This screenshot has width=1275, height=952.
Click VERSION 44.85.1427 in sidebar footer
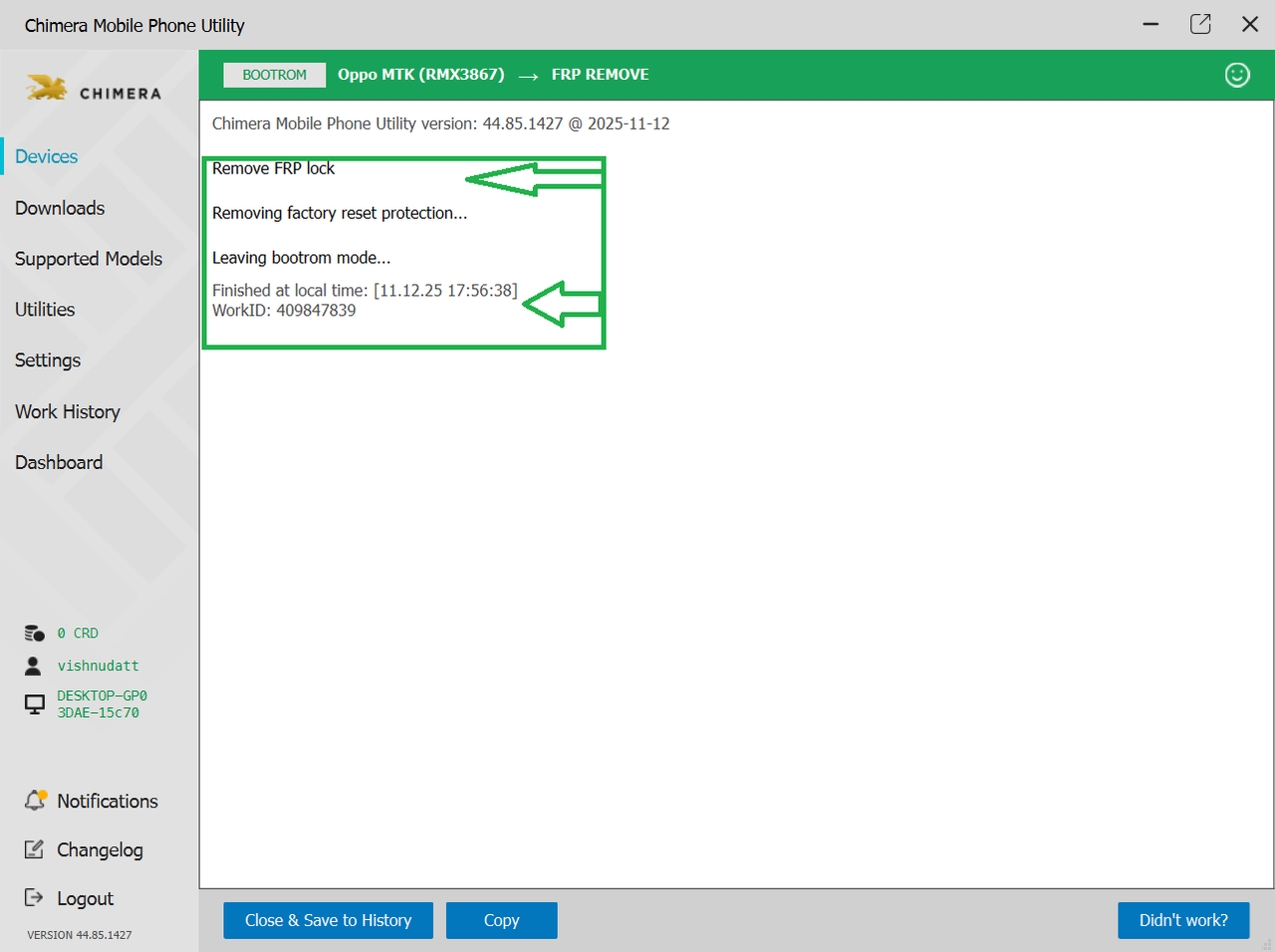coord(79,935)
